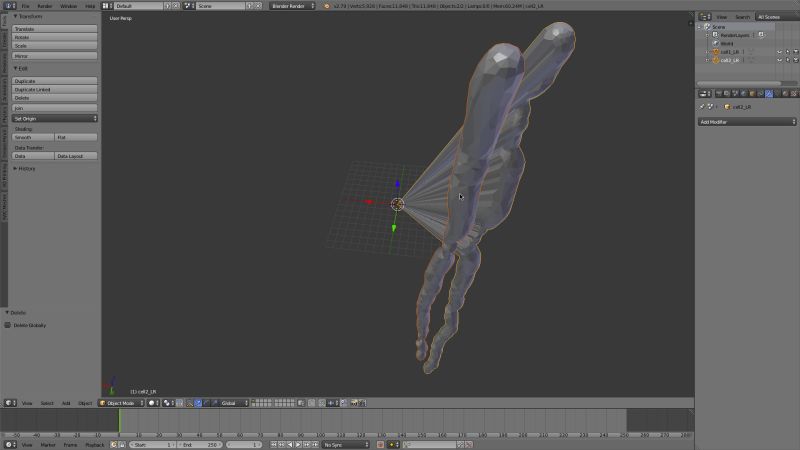Click the viewport shading sphere icon

pos(153,403)
